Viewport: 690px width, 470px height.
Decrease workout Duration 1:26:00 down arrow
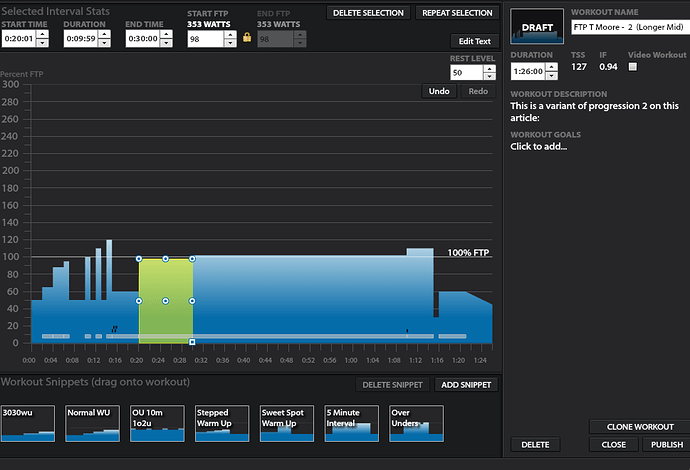tap(551, 75)
